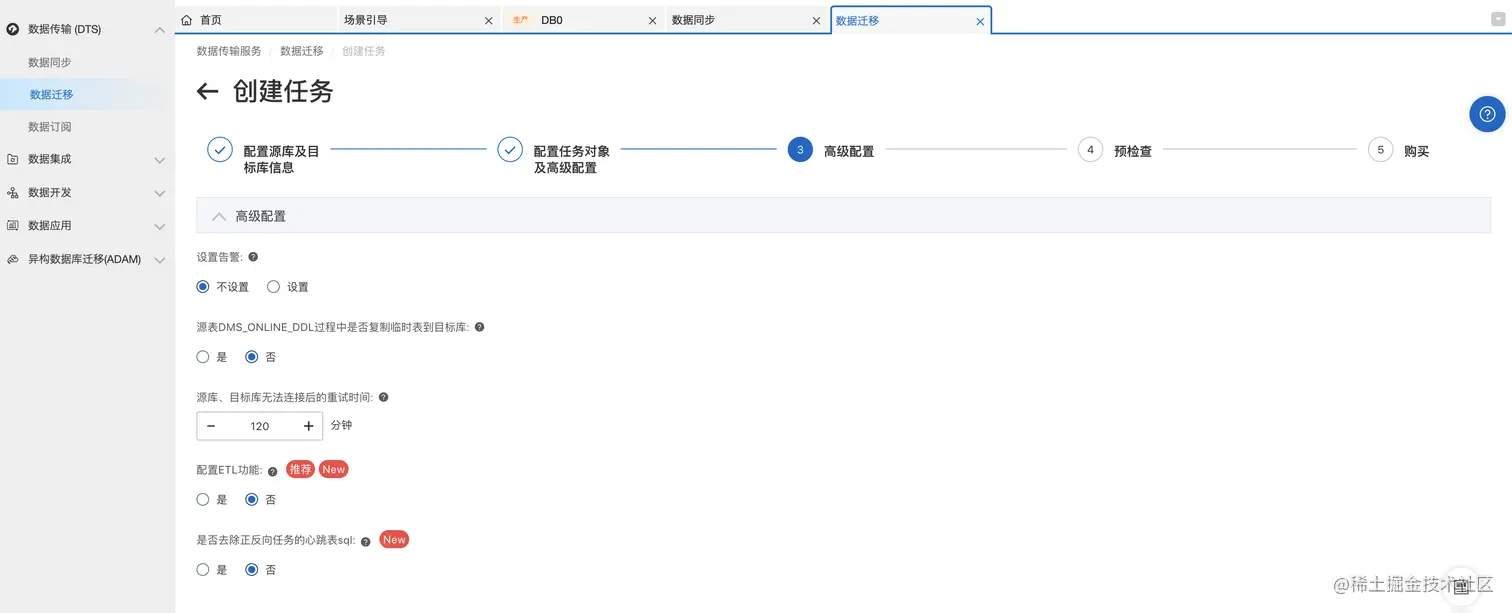Click help icon next to DMS_ONLINE_DDL setting
This screenshot has width=1512, height=613.
tap(479, 327)
